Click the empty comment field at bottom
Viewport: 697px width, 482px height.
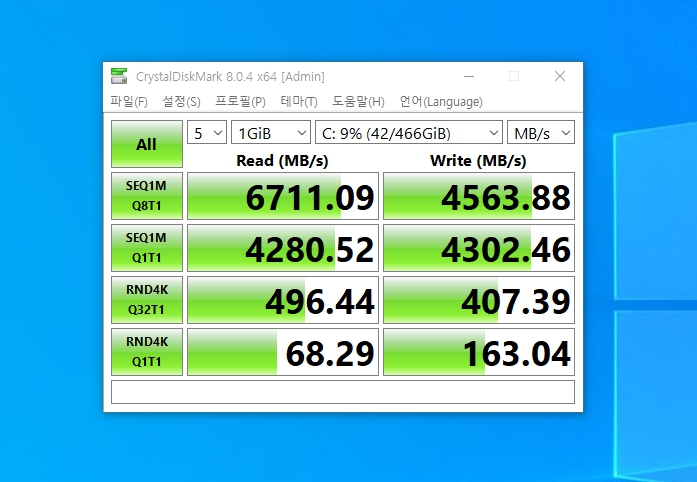(343, 392)
